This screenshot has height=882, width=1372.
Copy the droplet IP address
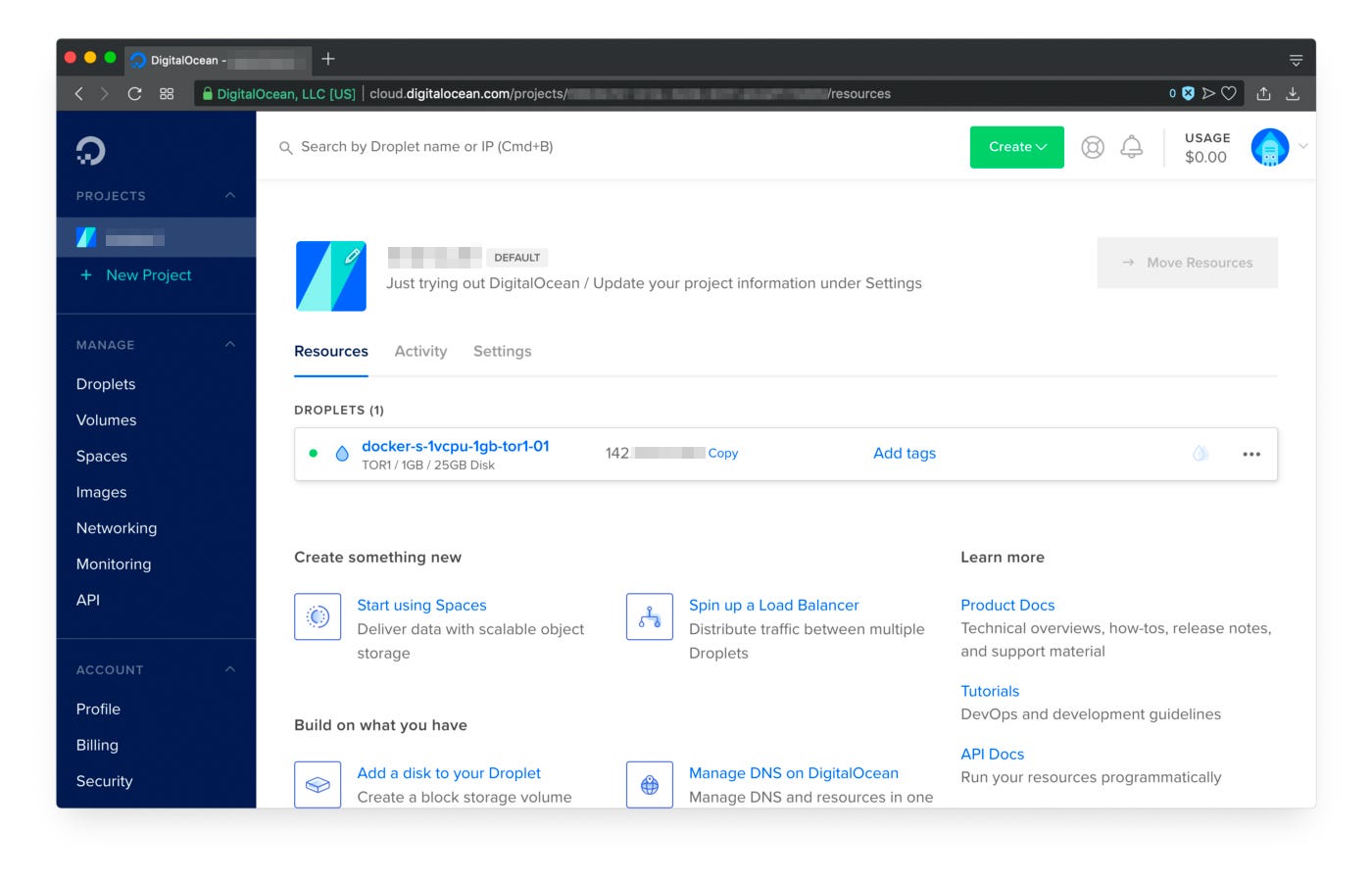(723, 453)
